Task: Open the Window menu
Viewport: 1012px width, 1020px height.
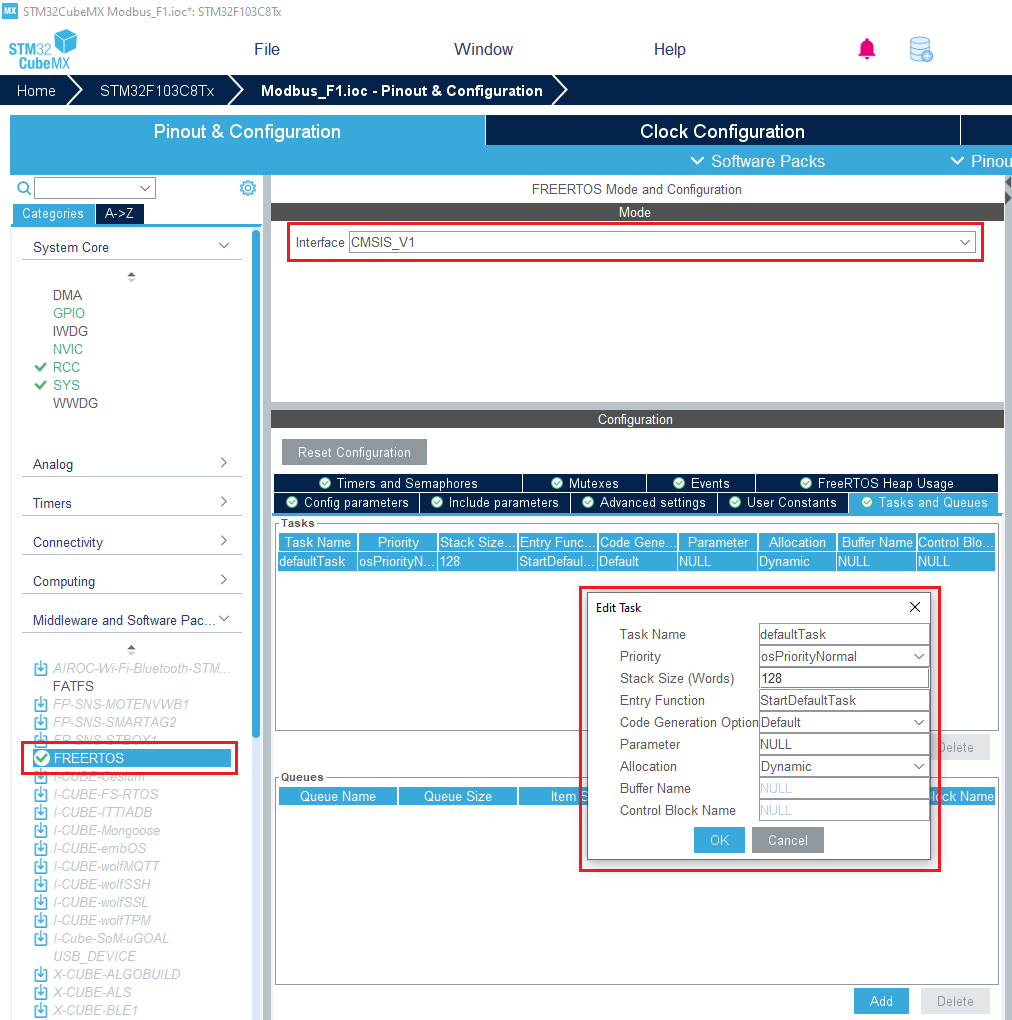Action: click(483, 49)
